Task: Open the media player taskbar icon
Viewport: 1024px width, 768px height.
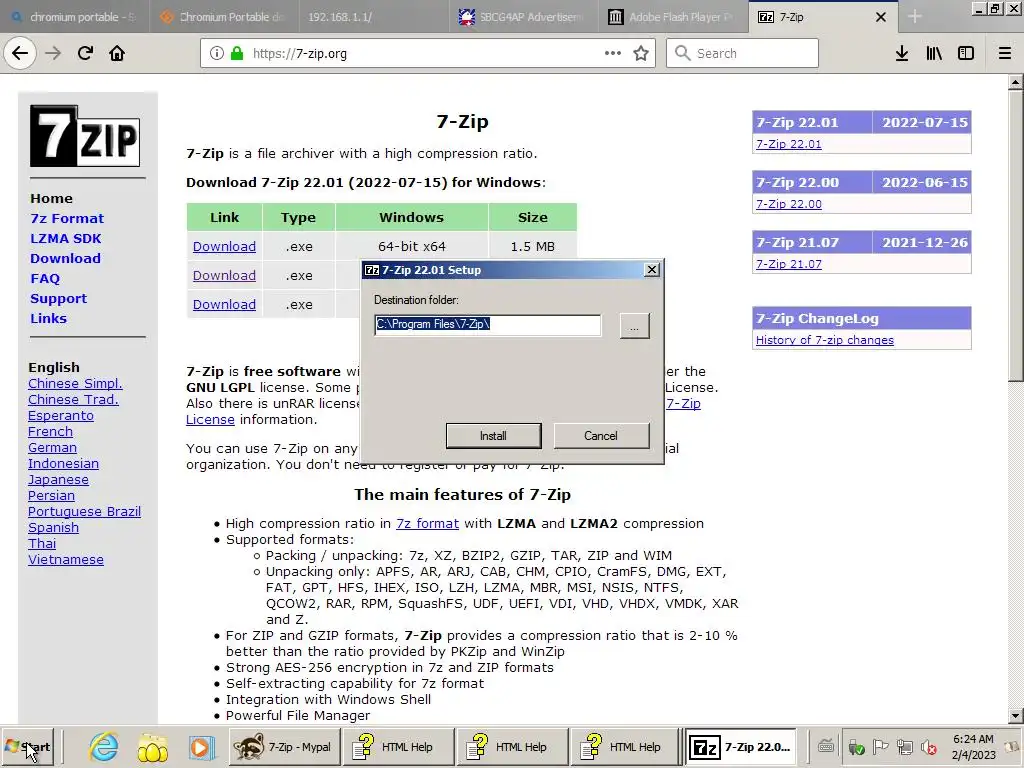Action: click(x=200, y=746)
